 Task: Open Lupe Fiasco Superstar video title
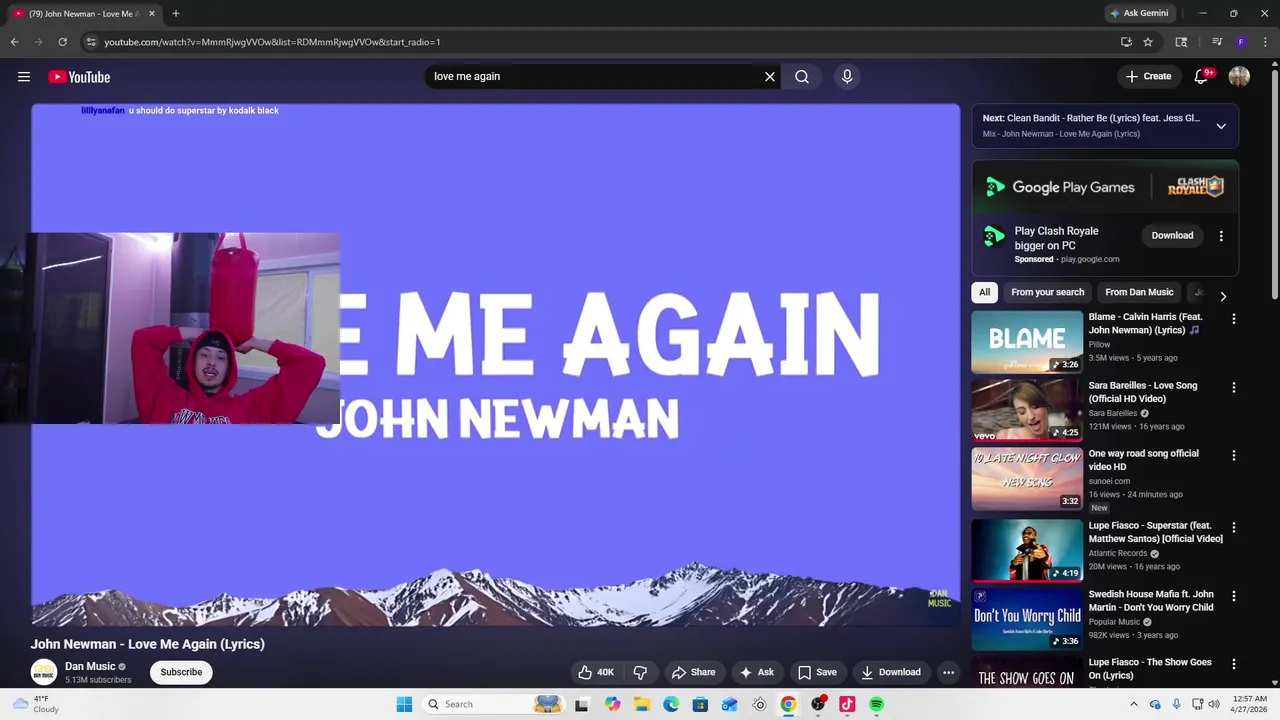tap(1156, 532)
